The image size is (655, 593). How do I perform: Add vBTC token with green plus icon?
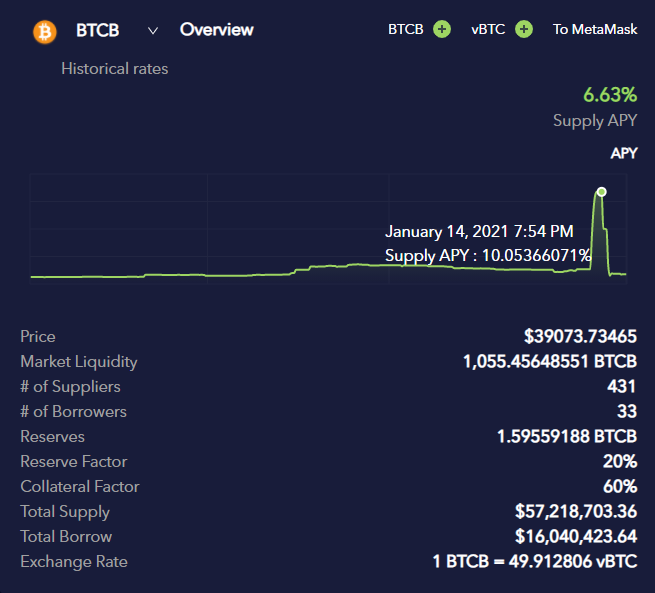pos(524,29)
